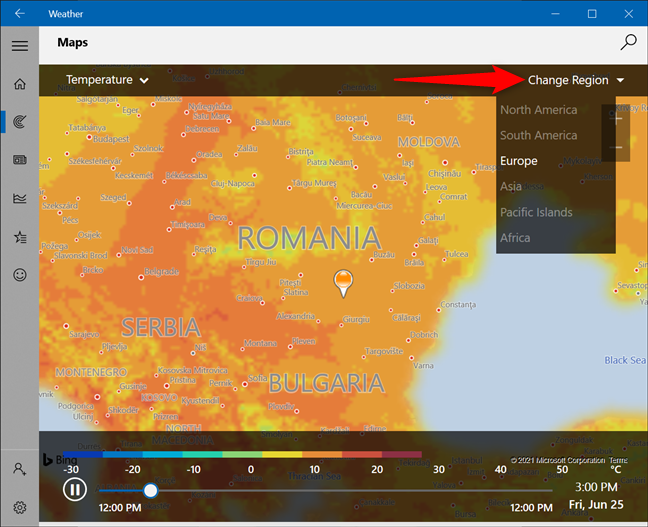Click the SERBIA country label

tap(161, 328)
